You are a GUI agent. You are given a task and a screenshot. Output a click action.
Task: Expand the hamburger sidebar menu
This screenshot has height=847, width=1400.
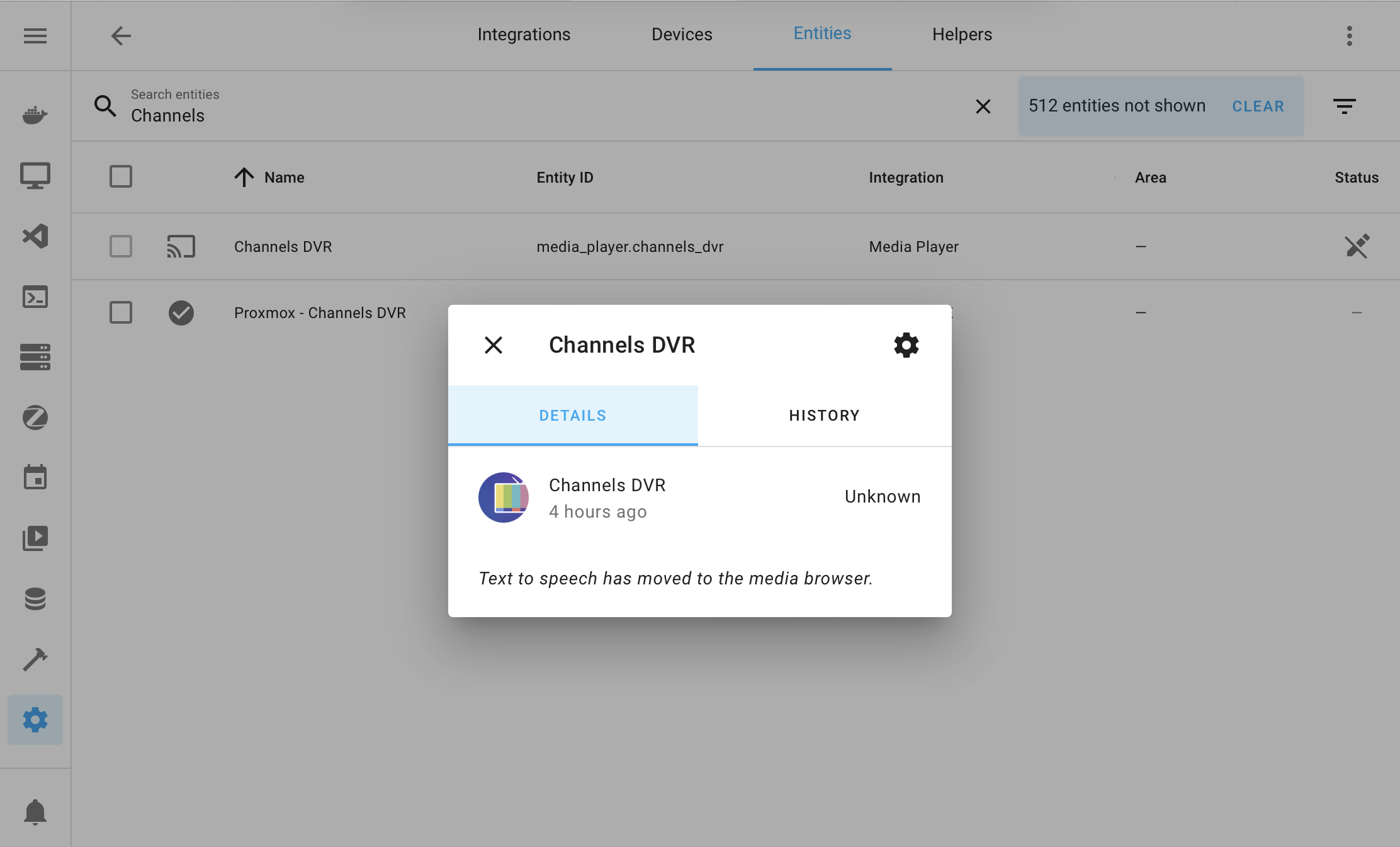(x=35, y=36)
